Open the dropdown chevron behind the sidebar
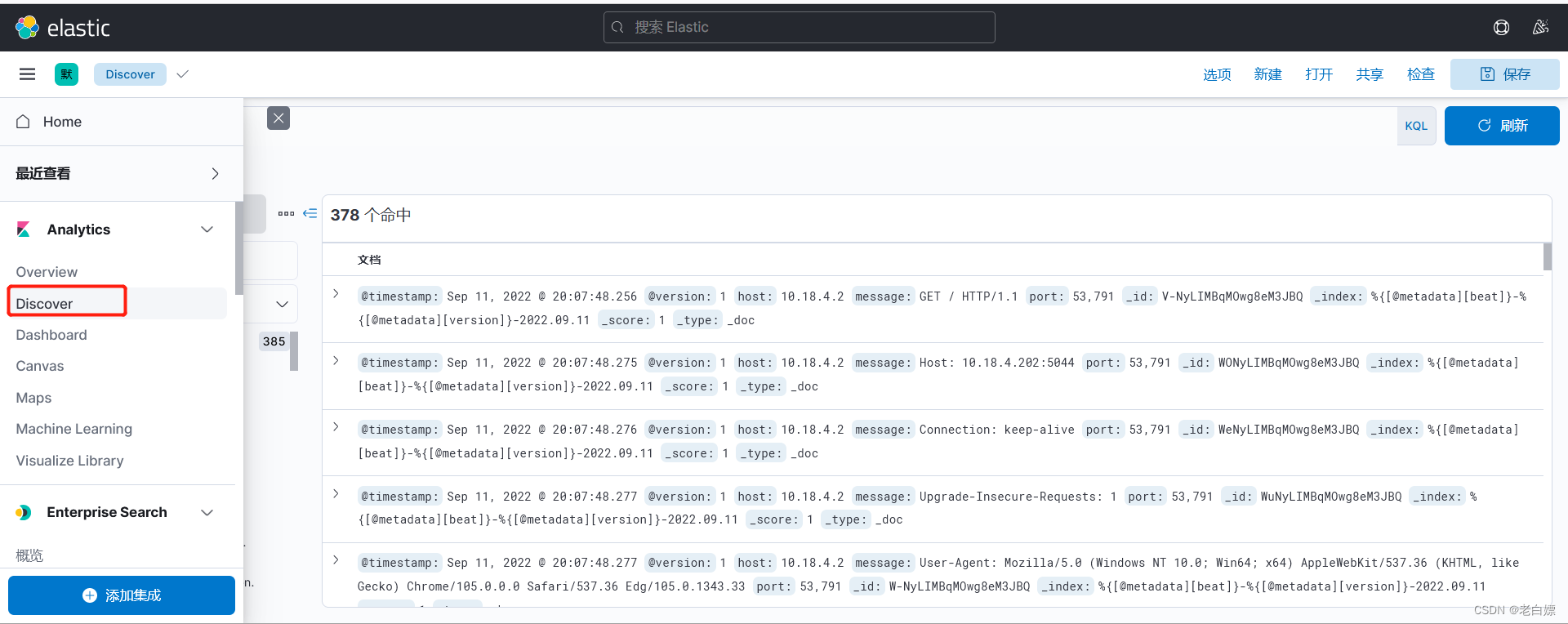The height and width of the screenshot is (624, 1568). [282, 304]
